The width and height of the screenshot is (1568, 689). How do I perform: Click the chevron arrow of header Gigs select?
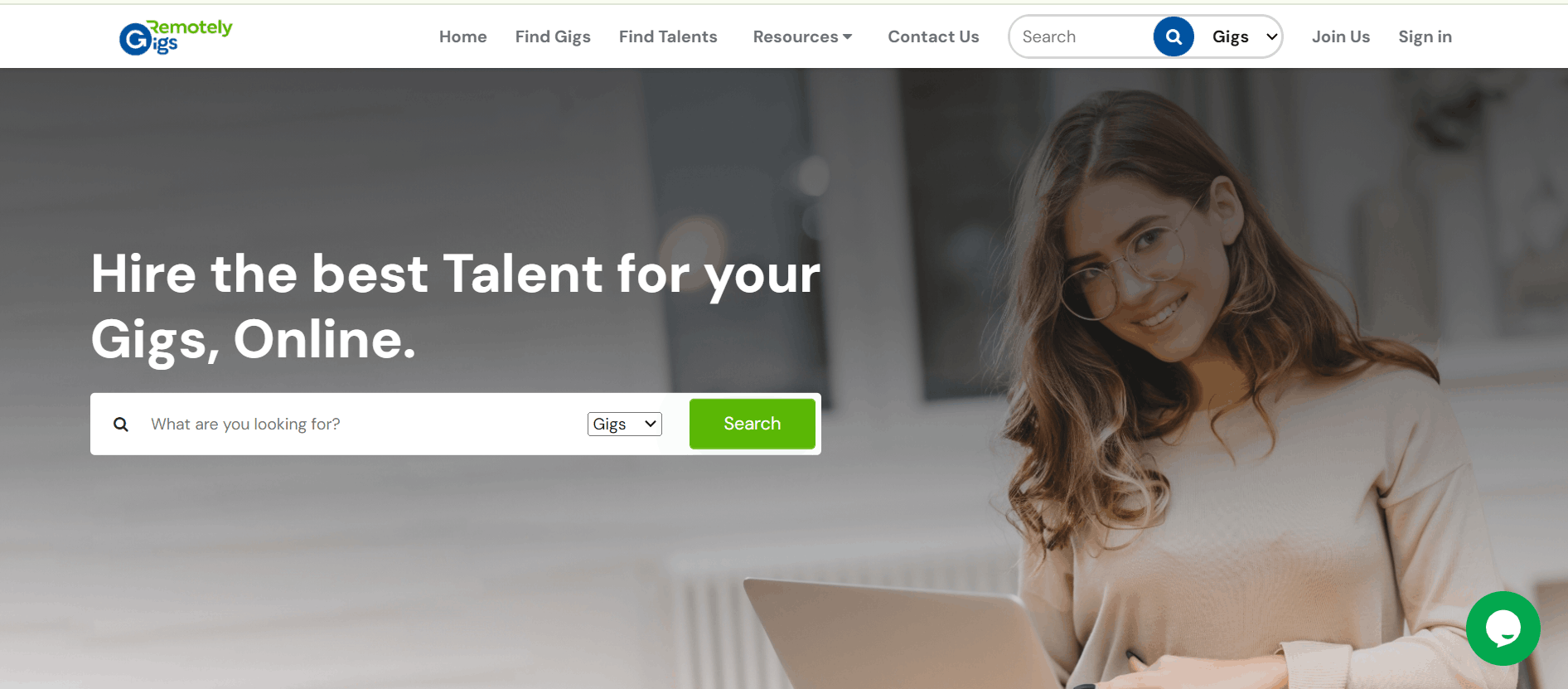pyautogui.click(x=1271, y=36)
